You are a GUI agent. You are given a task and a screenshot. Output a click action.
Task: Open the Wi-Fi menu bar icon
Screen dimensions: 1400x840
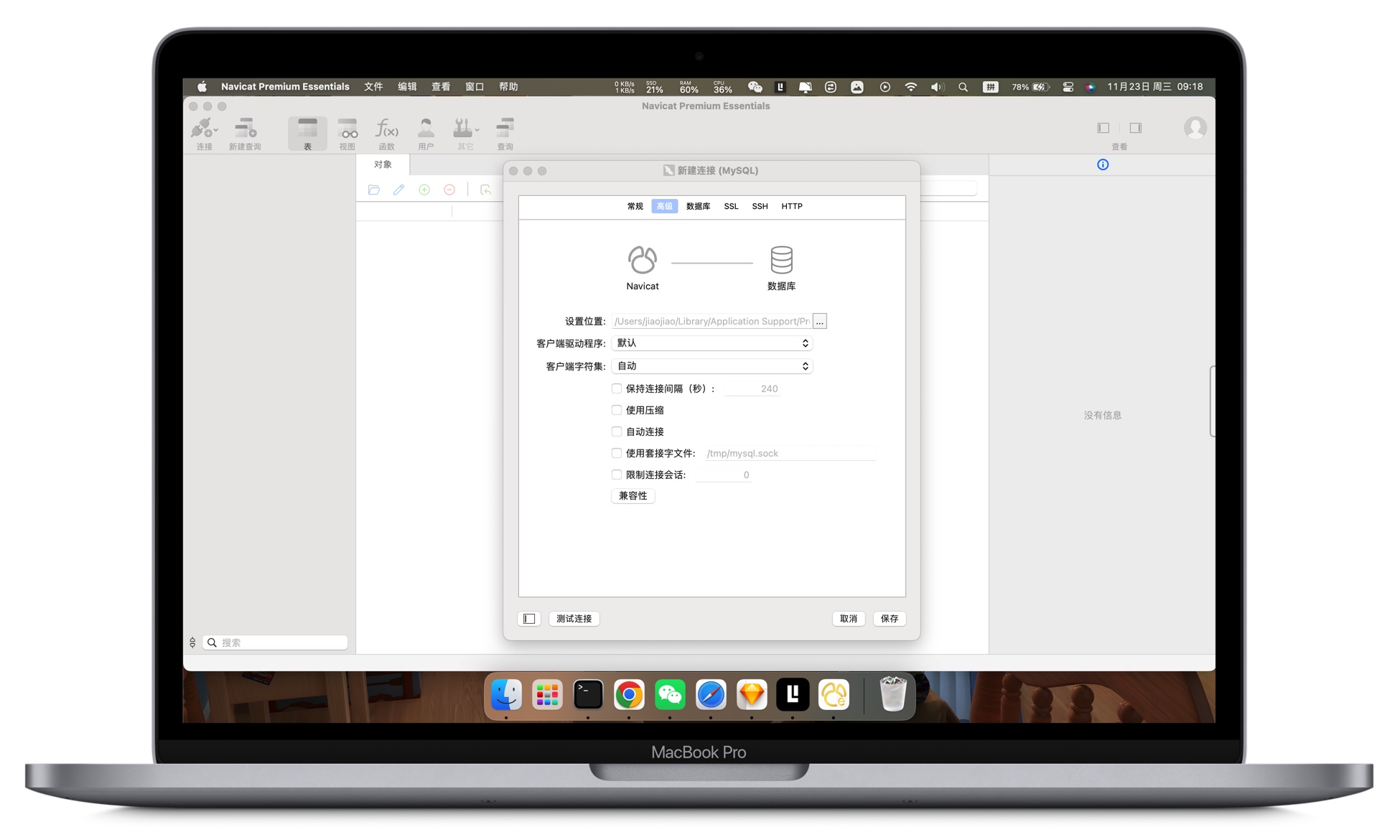pyautogui.click(x=910, y=87)
